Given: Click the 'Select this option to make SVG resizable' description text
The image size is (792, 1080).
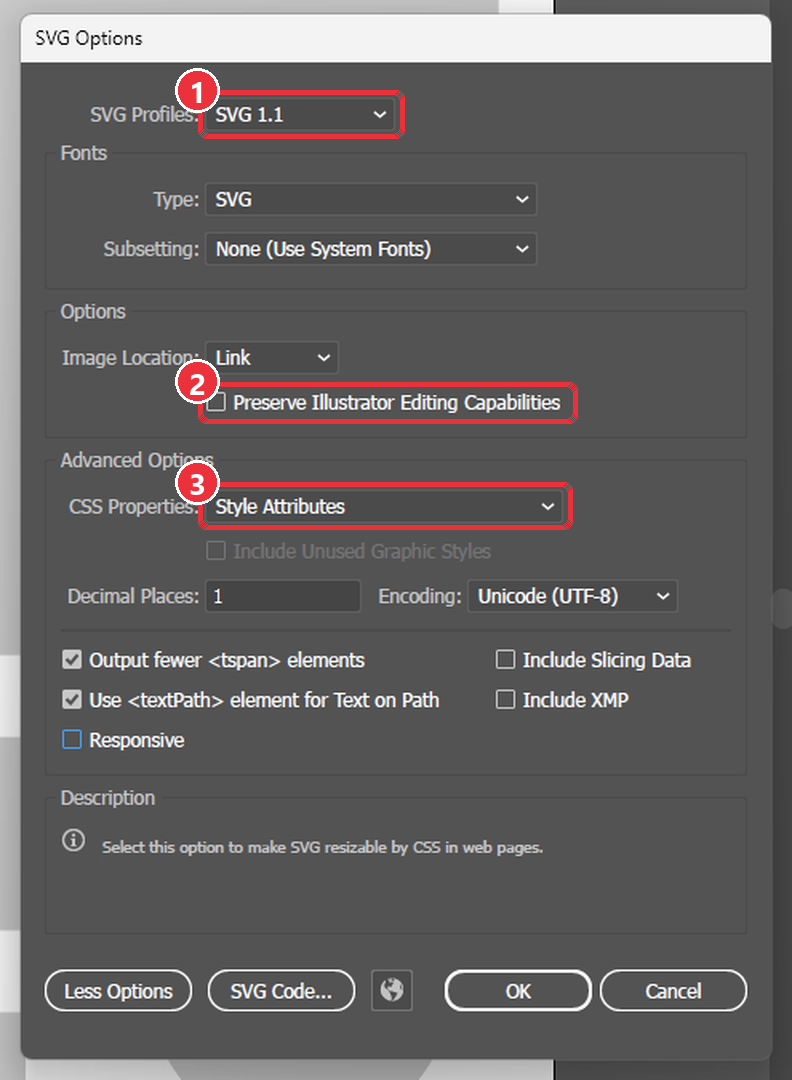Looking at the screenshot, I should (322, 847).
